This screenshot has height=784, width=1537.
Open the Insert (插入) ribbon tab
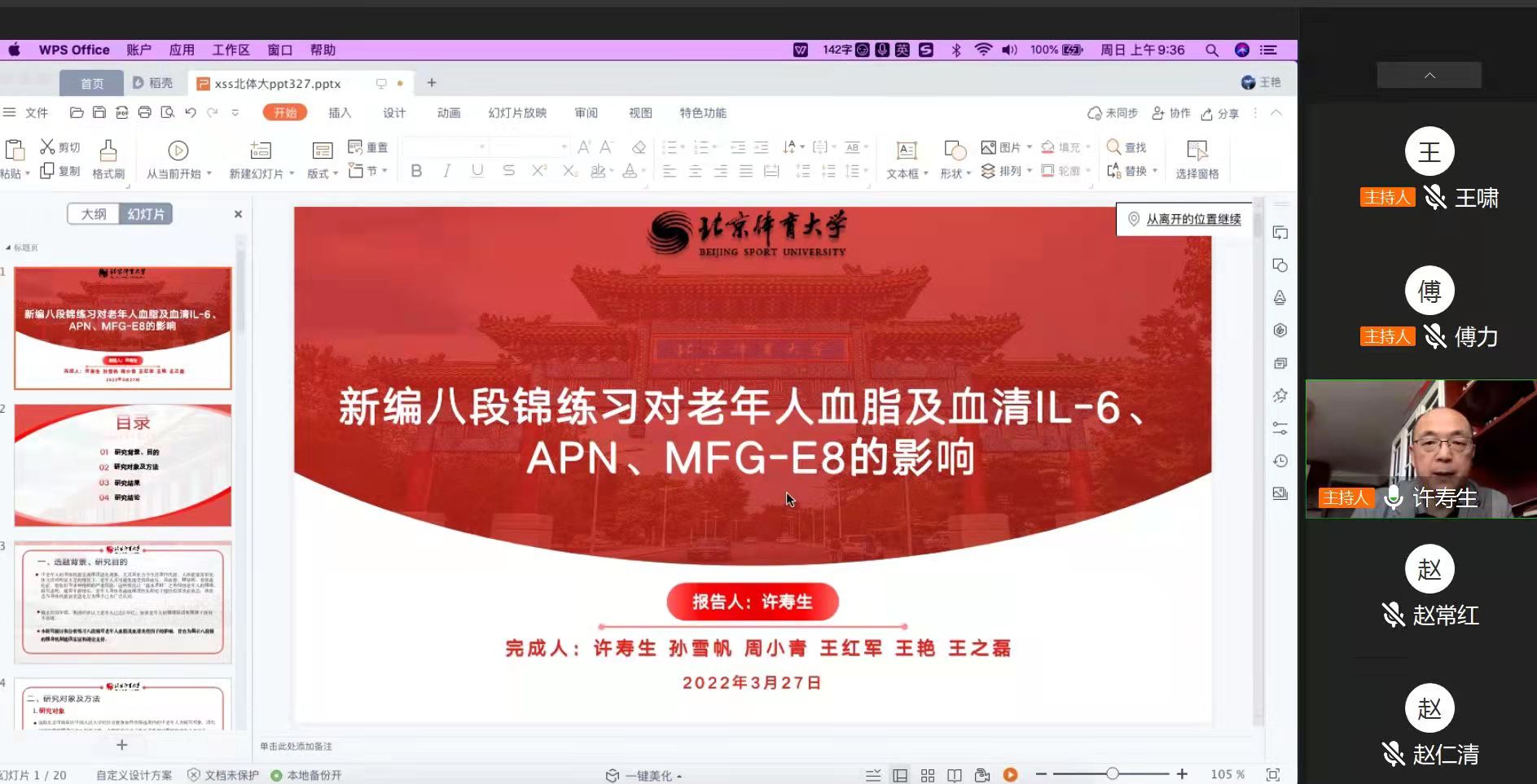[340, 113]
